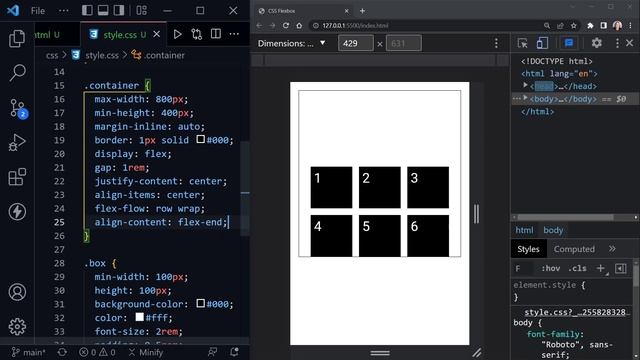Open the Thunder Client lightning icon

[17, 211]
